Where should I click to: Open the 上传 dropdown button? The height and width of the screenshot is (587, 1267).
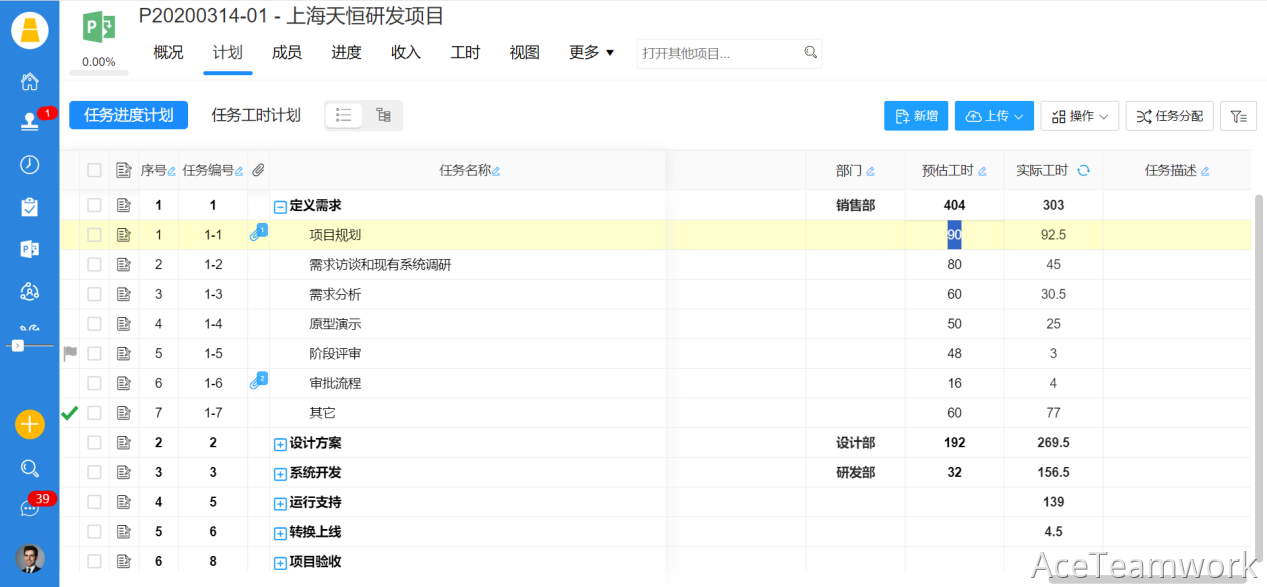tap(996, 116)
